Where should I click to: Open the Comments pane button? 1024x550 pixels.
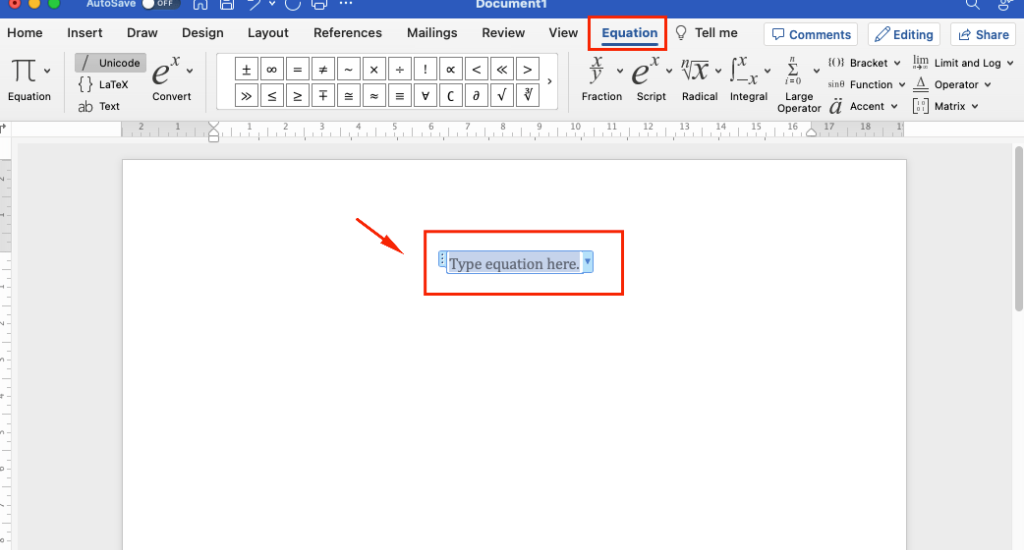(811, 35)
